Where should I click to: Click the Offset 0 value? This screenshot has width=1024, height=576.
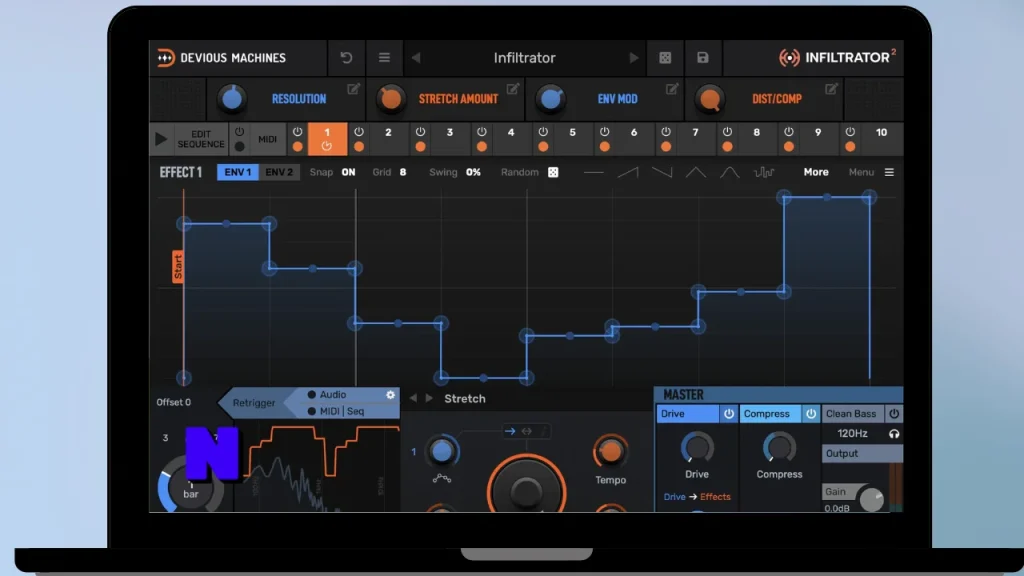pyautogui.click(x=174, y=402)
